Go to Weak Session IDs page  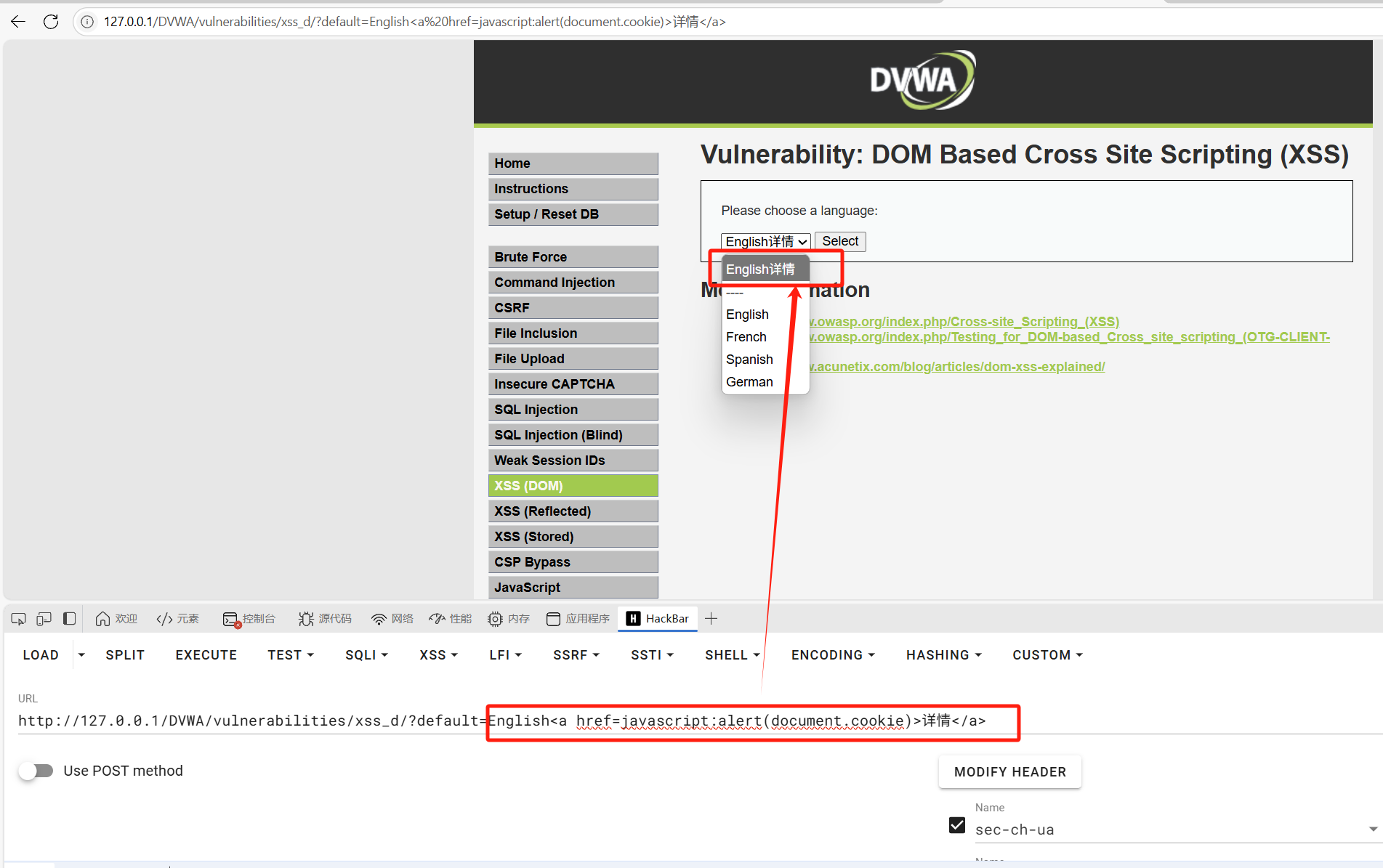573,461
